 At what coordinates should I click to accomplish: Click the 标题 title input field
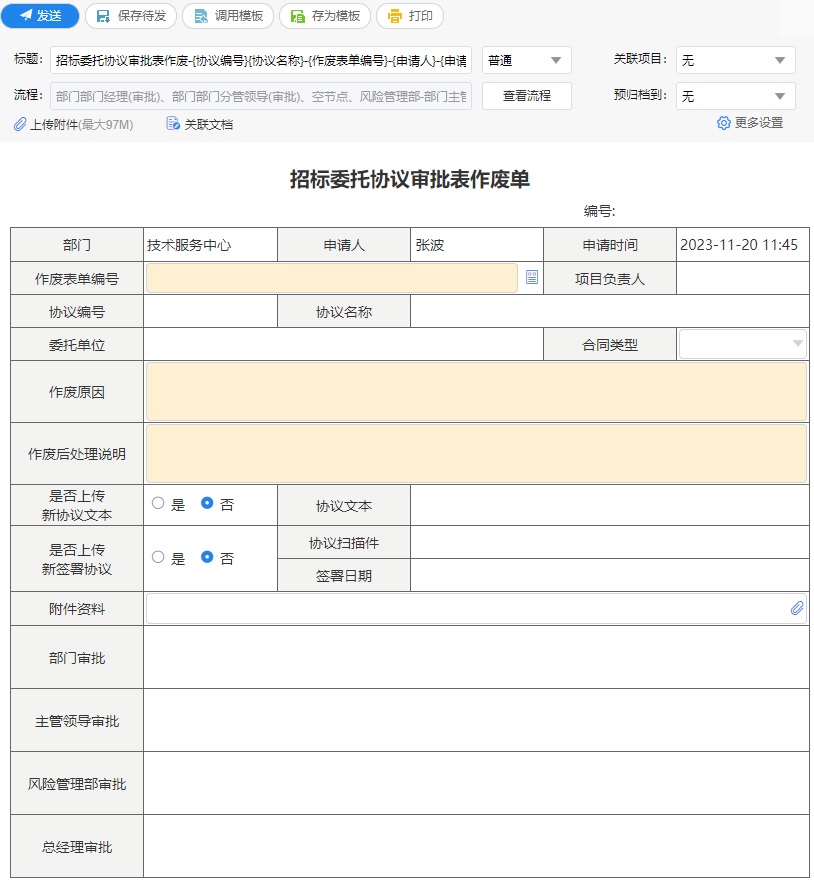coord(261,60)
